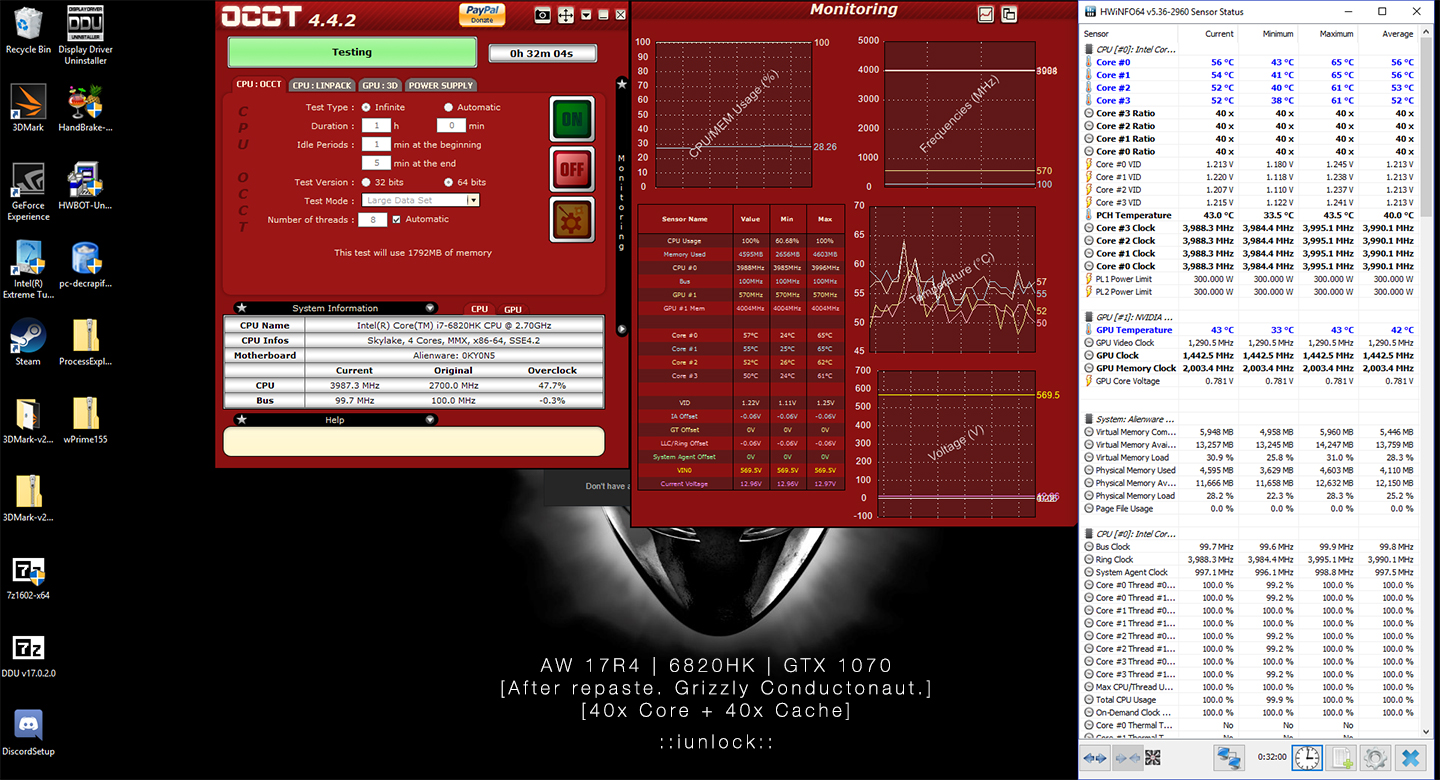Click the idle minutes at the end field
The height and width of the screenshot is (780, 1440).
point(376,162)
